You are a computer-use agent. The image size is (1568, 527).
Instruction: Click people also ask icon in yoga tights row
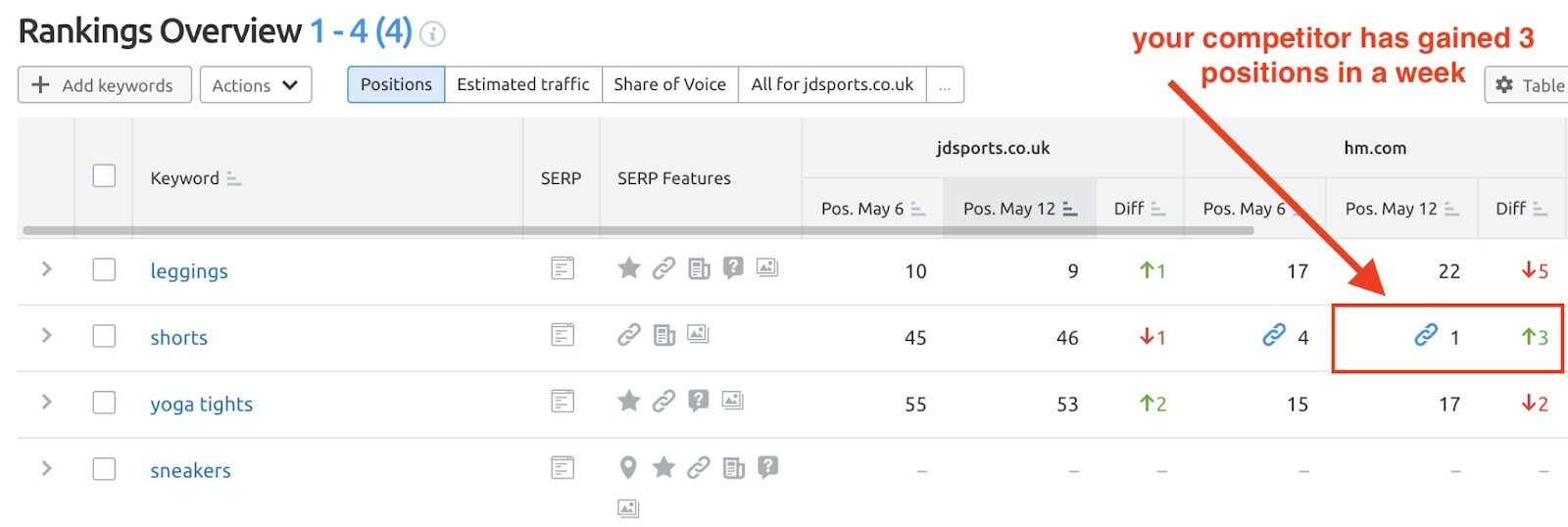coord(698,401)
